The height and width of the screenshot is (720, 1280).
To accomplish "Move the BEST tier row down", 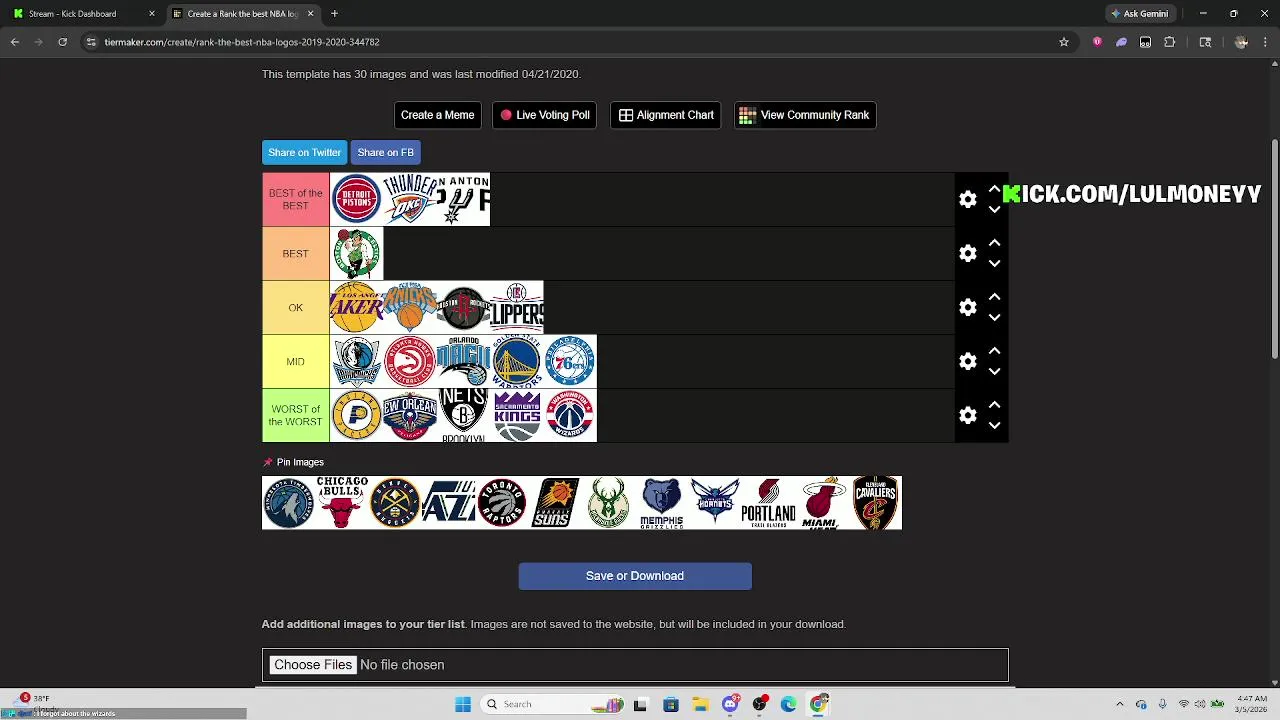I will tap(994, 264).
